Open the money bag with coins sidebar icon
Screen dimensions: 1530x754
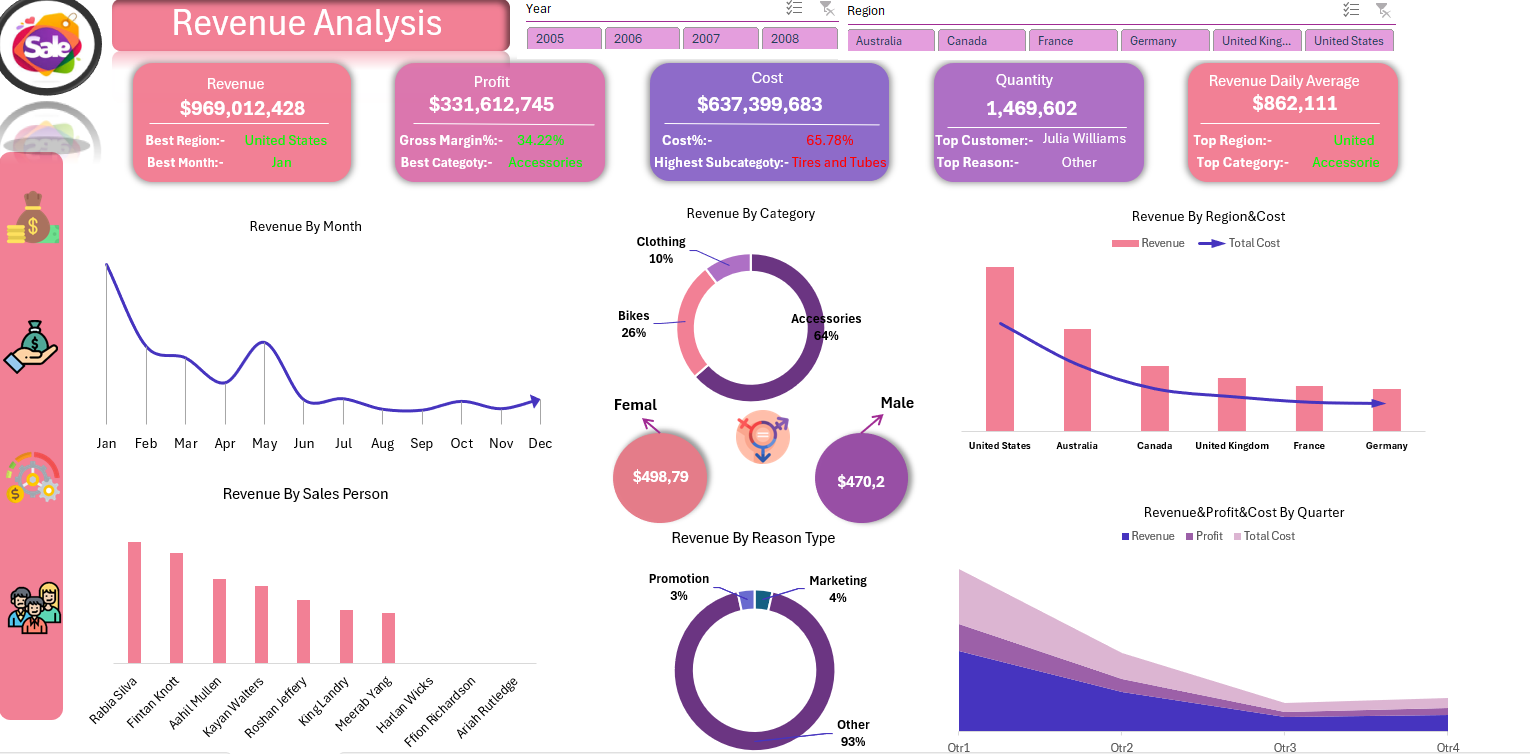tap(32, 219)
